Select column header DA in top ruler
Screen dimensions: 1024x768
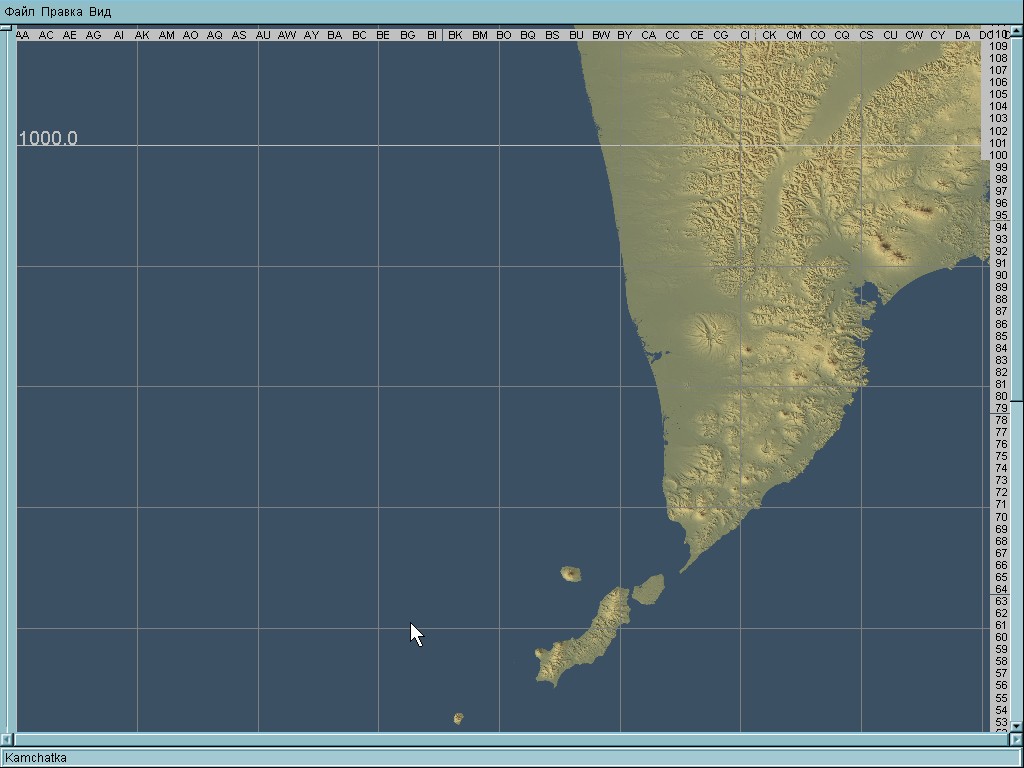(x=962, y=35)
